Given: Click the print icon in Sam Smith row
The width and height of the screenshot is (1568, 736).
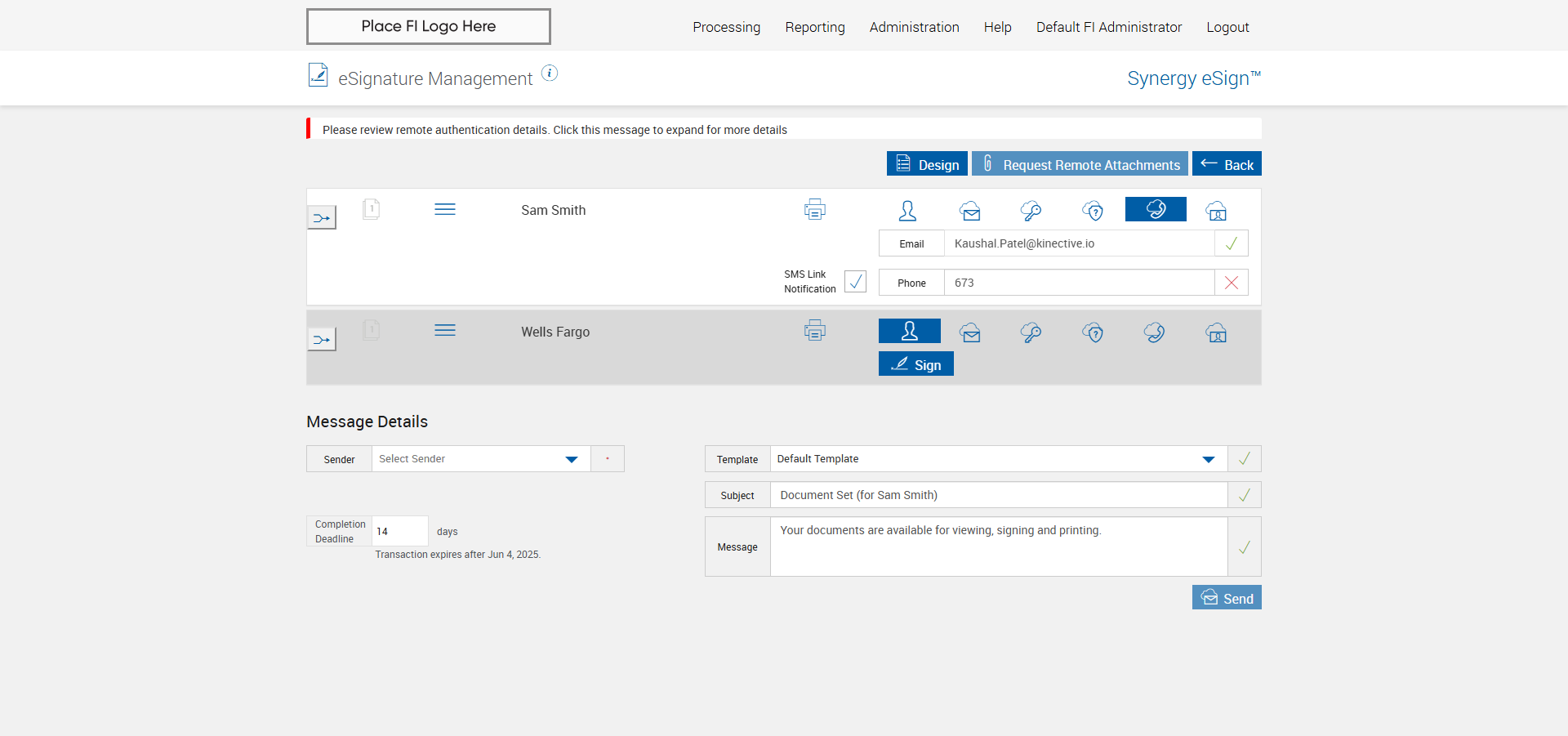Looking at the screenshot, I should [815, 209].
